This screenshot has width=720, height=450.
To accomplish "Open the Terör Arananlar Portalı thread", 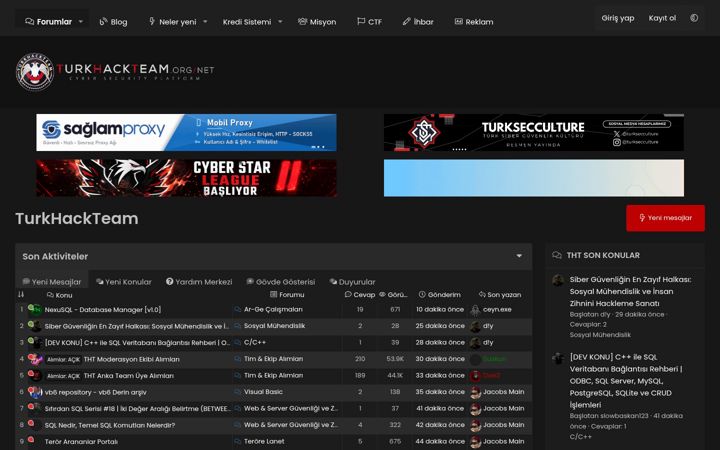I will [81, 442].
